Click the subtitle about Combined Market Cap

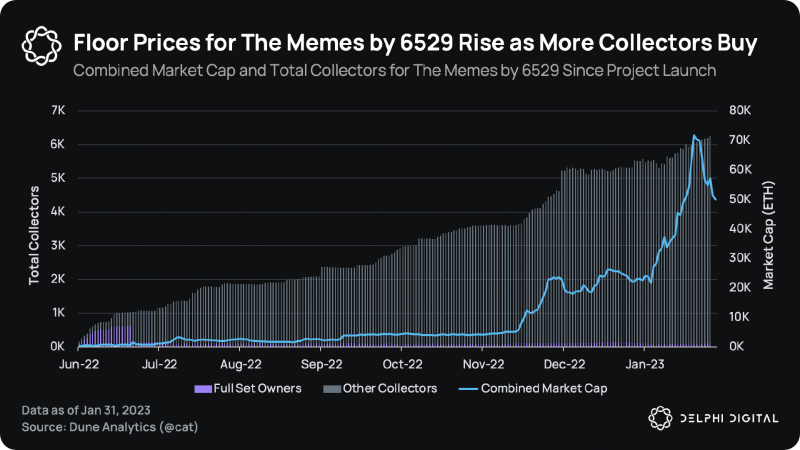[394, 70]
